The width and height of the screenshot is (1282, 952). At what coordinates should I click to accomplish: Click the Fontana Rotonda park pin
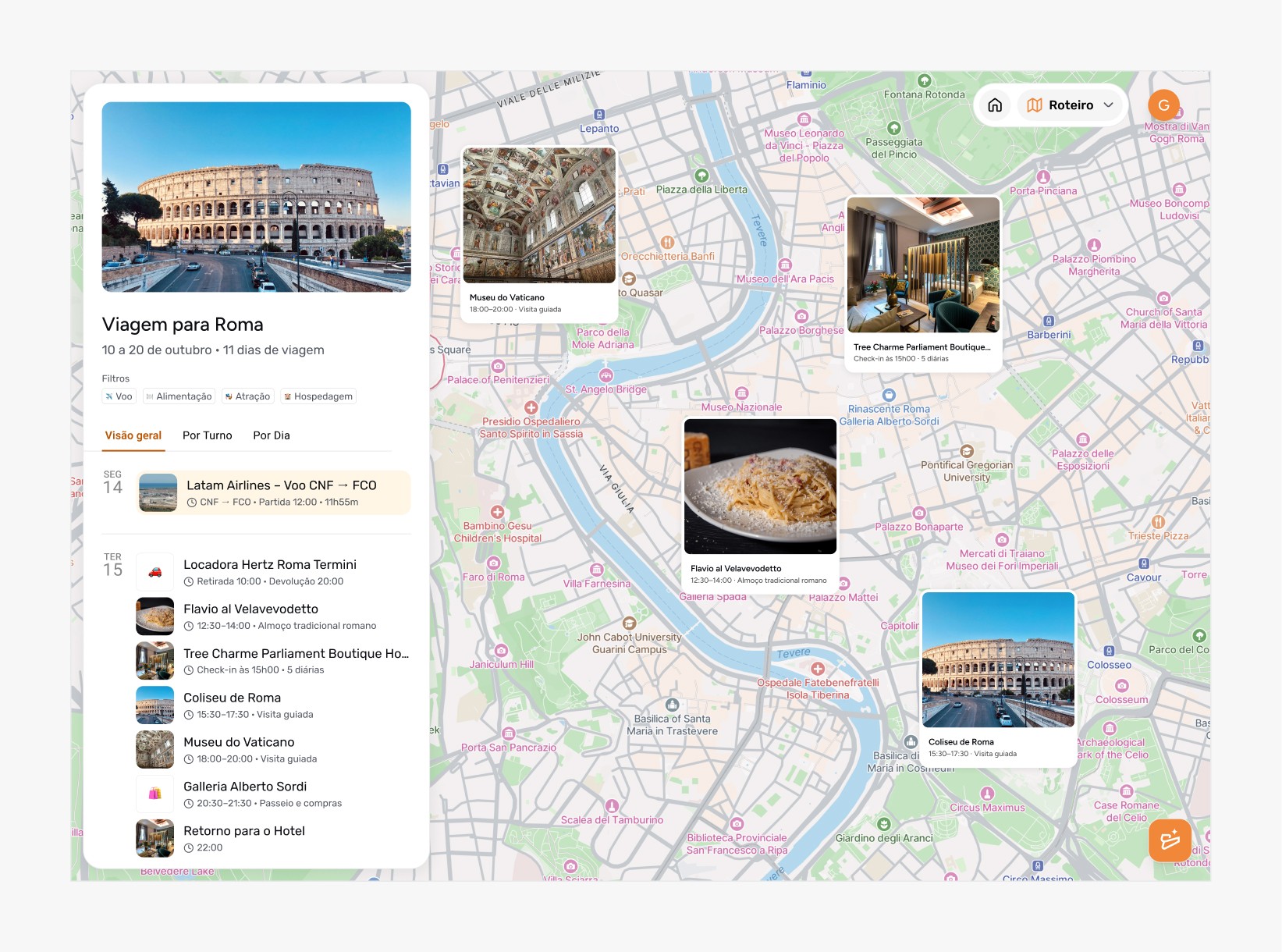925,80
